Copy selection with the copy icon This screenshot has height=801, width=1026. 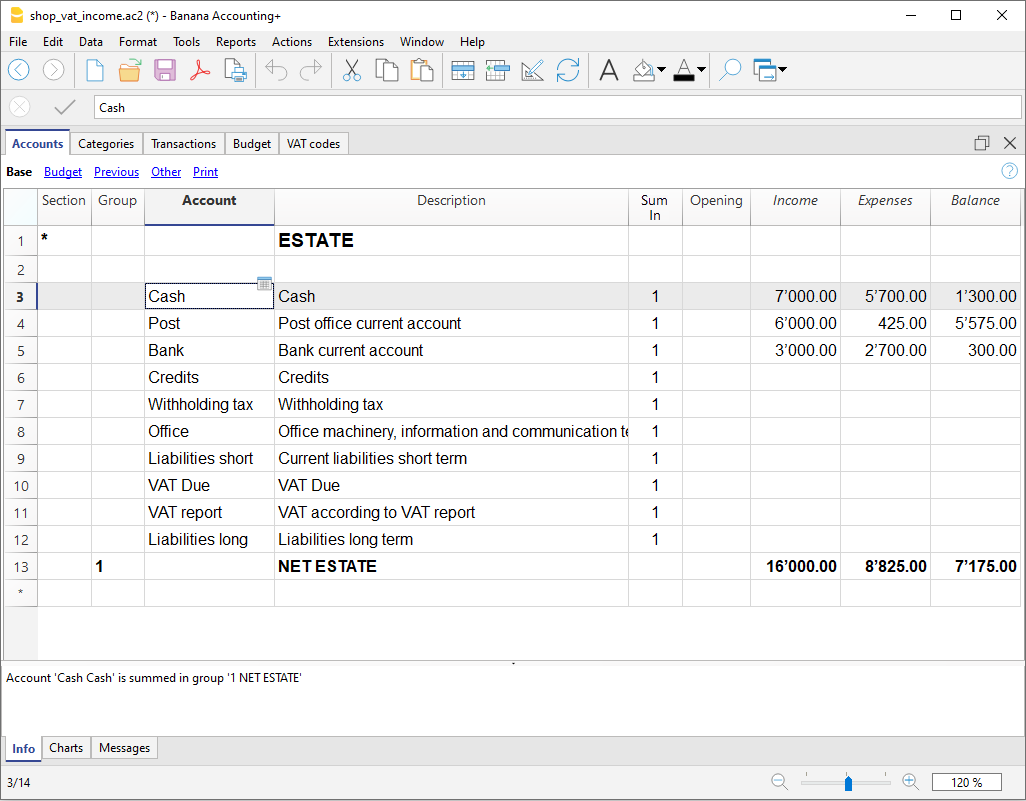point(387,69)
